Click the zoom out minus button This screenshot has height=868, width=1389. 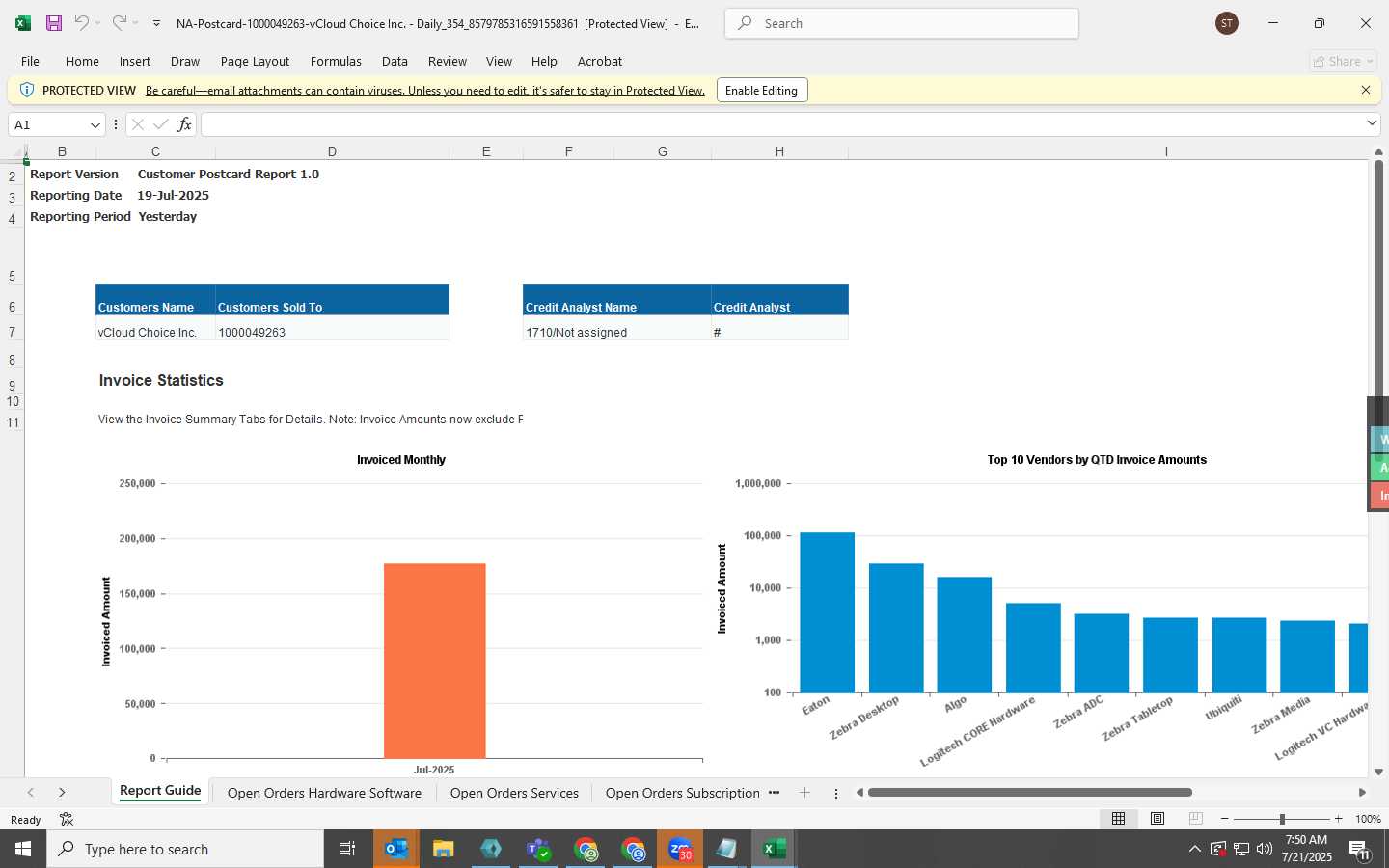click(x=1225, y=819)
